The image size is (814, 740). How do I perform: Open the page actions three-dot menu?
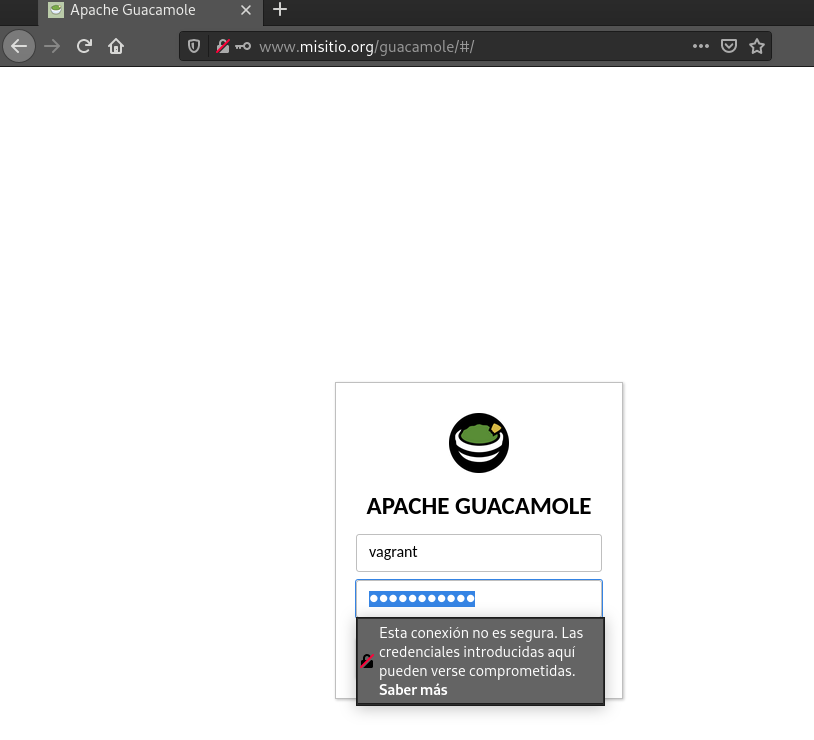pyautogui.click(x=701, y=46)
